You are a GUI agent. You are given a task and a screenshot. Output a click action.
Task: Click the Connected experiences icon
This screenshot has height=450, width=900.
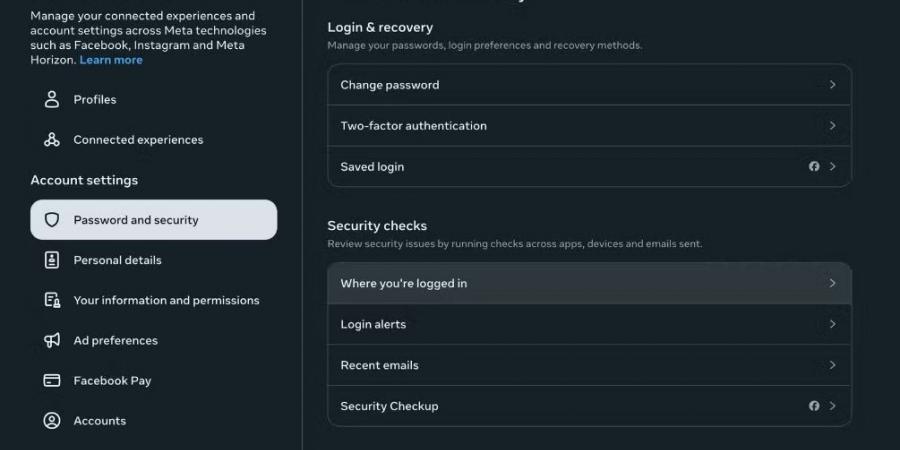[x=52, y=139]
